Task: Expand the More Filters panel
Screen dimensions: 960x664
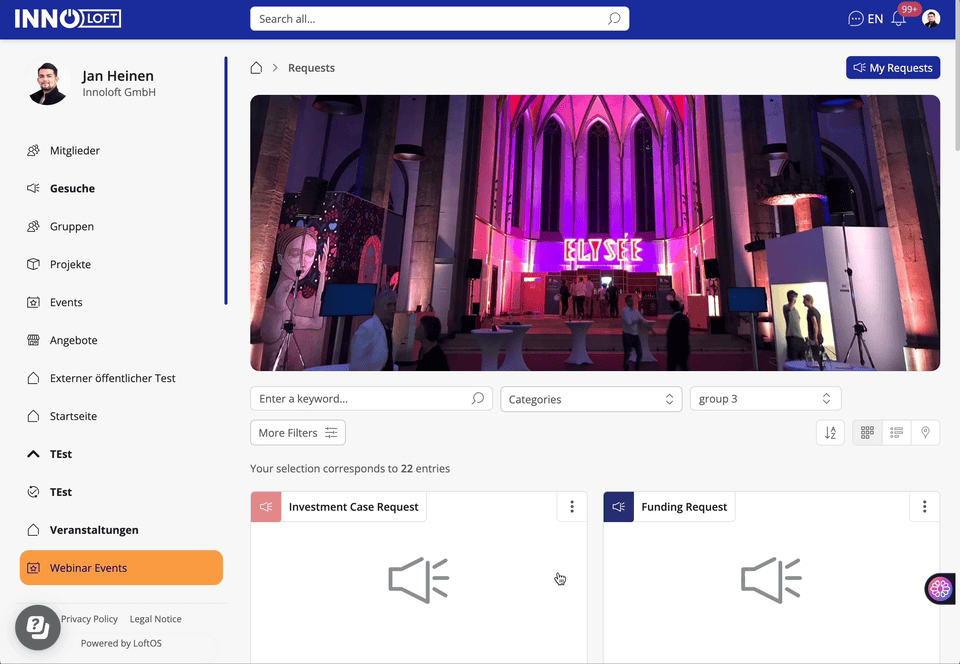Action: coord(297,433)
